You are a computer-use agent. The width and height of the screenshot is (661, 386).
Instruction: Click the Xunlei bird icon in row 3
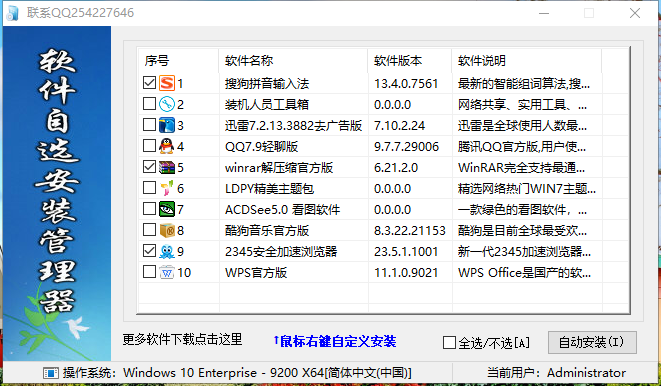coord(167,125)
